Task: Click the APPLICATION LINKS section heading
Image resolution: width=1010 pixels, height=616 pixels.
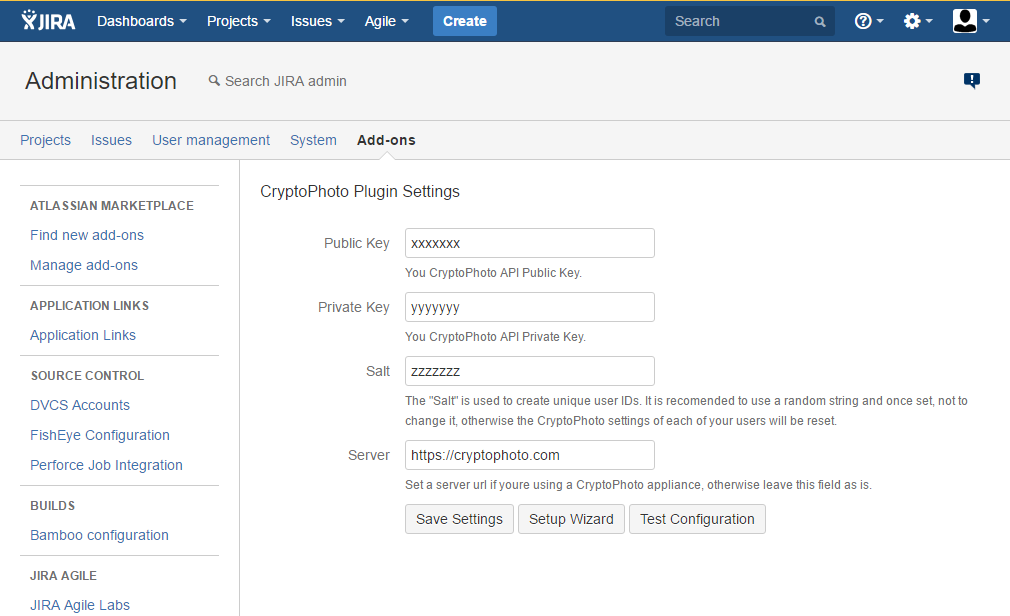Action: (x=90, y=305)
